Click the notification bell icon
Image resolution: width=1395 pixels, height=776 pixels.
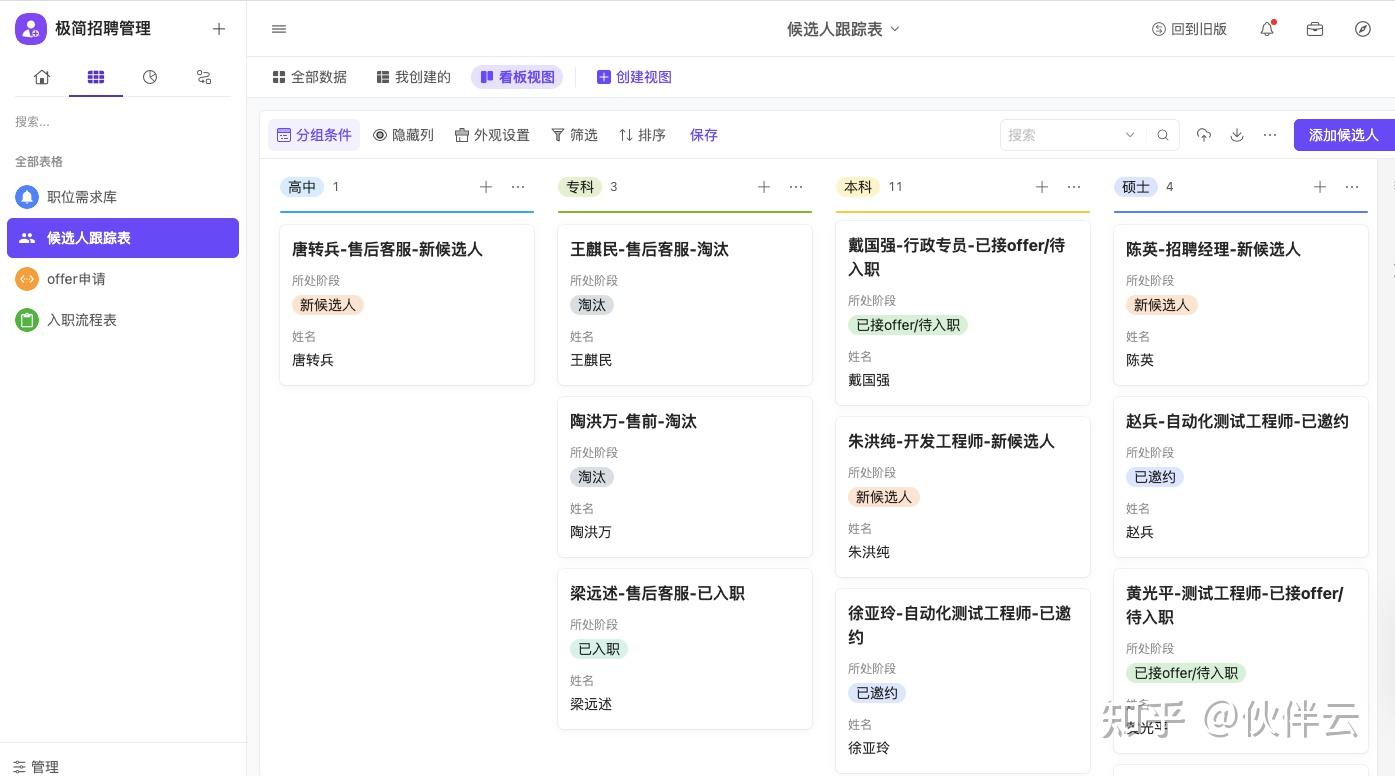pyautogui.click(x=1267, y=29)
